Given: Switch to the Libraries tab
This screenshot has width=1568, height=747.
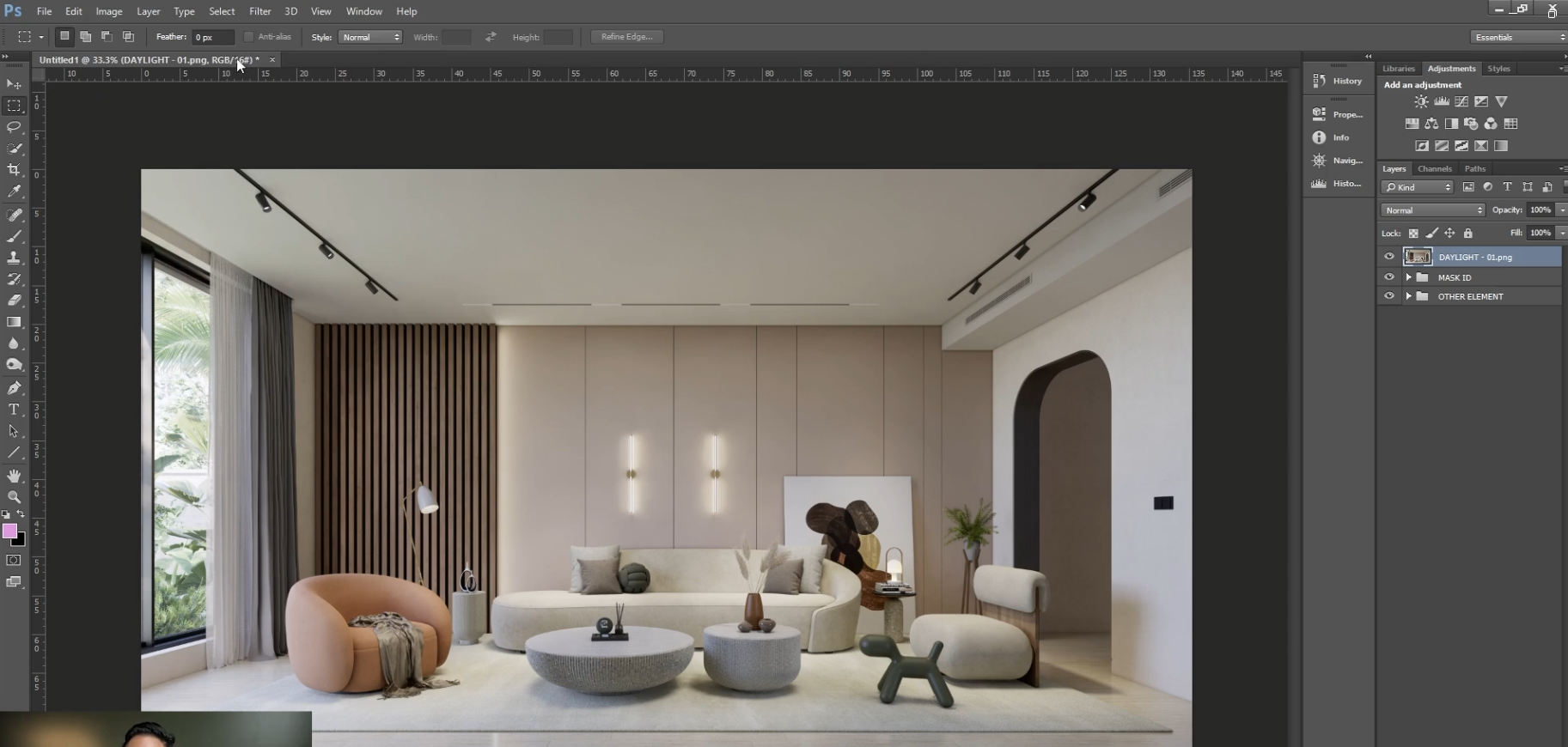Looking at the screenshot, I should point(1398,69).
